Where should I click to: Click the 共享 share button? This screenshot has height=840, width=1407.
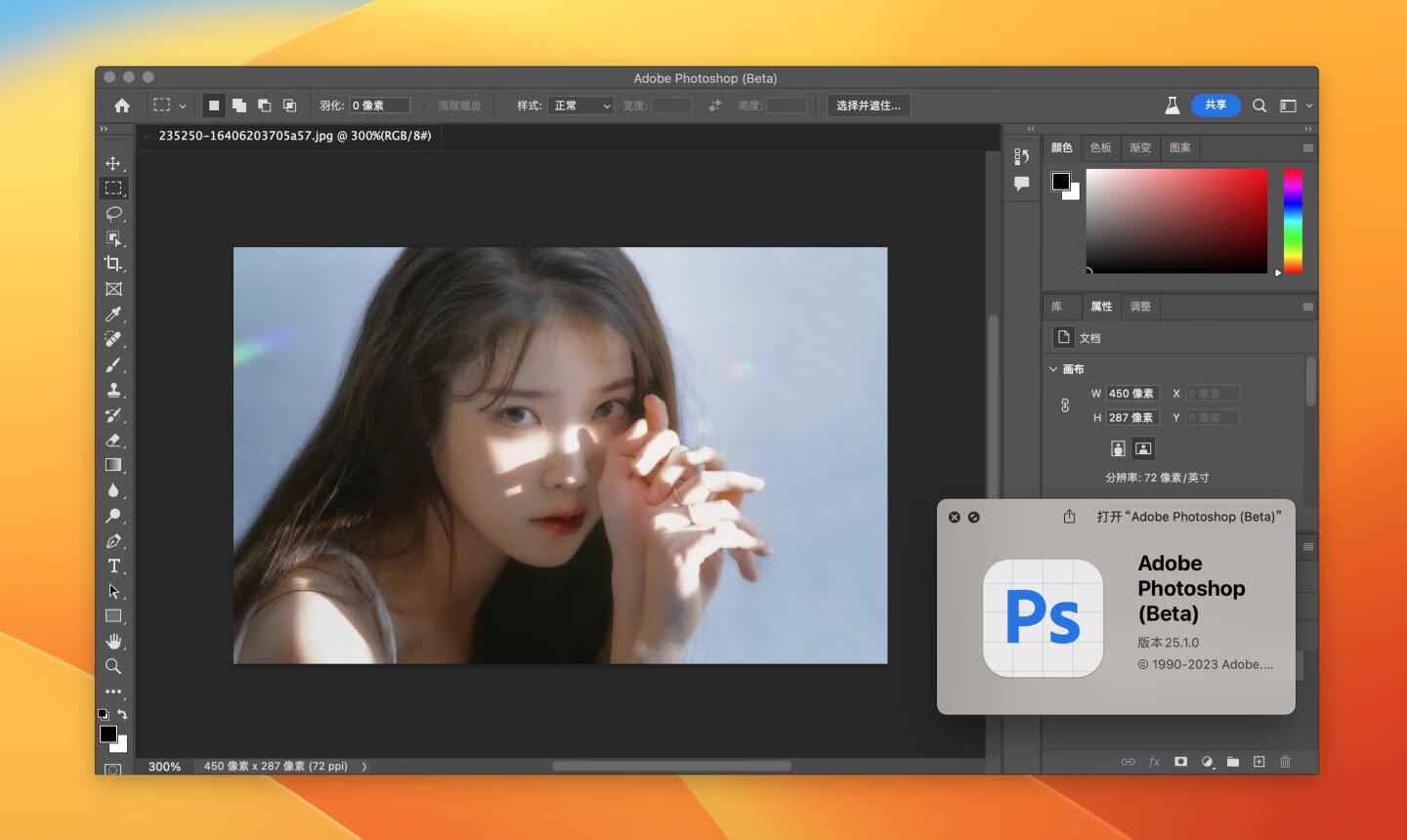1215,105
